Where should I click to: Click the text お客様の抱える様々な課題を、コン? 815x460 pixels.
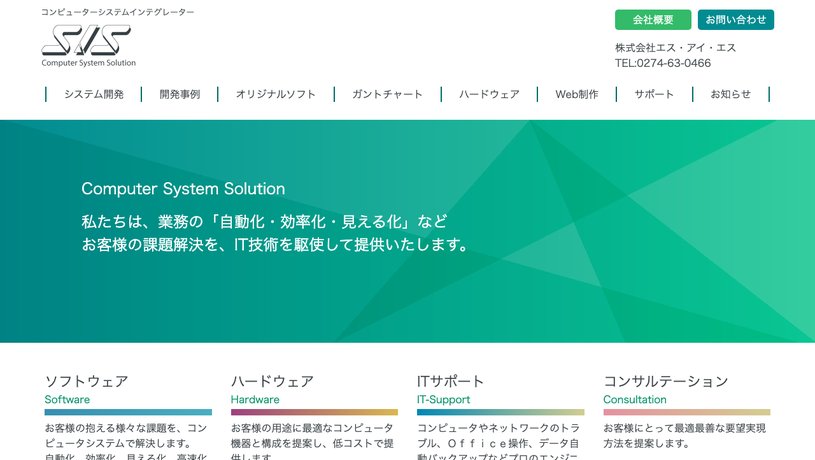[126, 428]
